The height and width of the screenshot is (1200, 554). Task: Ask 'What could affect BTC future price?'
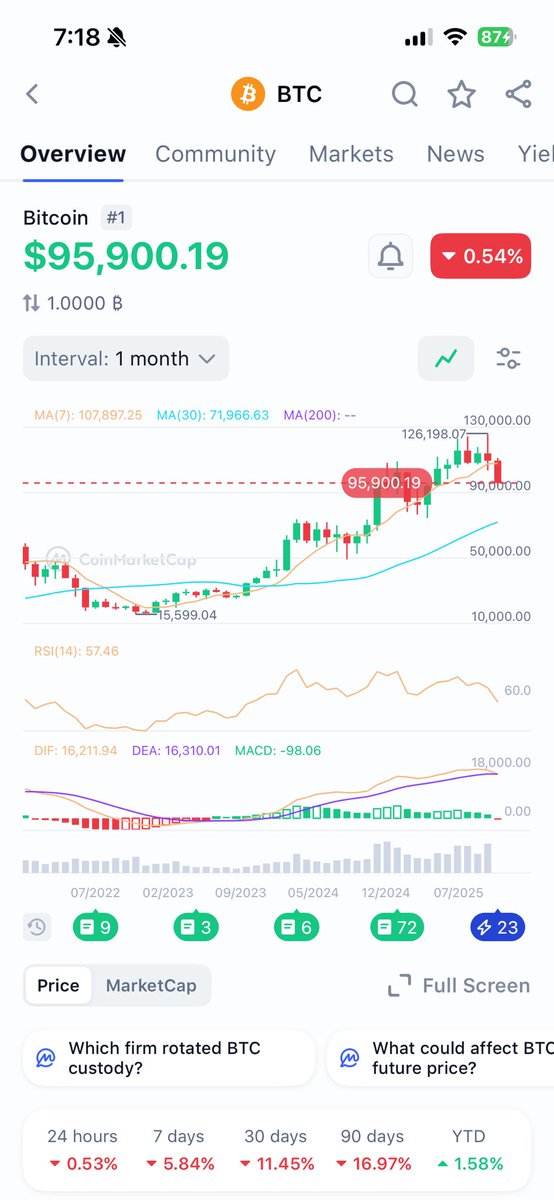[x=441, y=1058]
